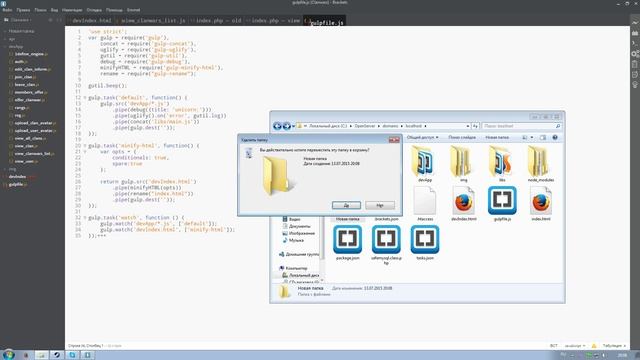
Task: Focus the Explorer search field
Action: click(522, 126)
